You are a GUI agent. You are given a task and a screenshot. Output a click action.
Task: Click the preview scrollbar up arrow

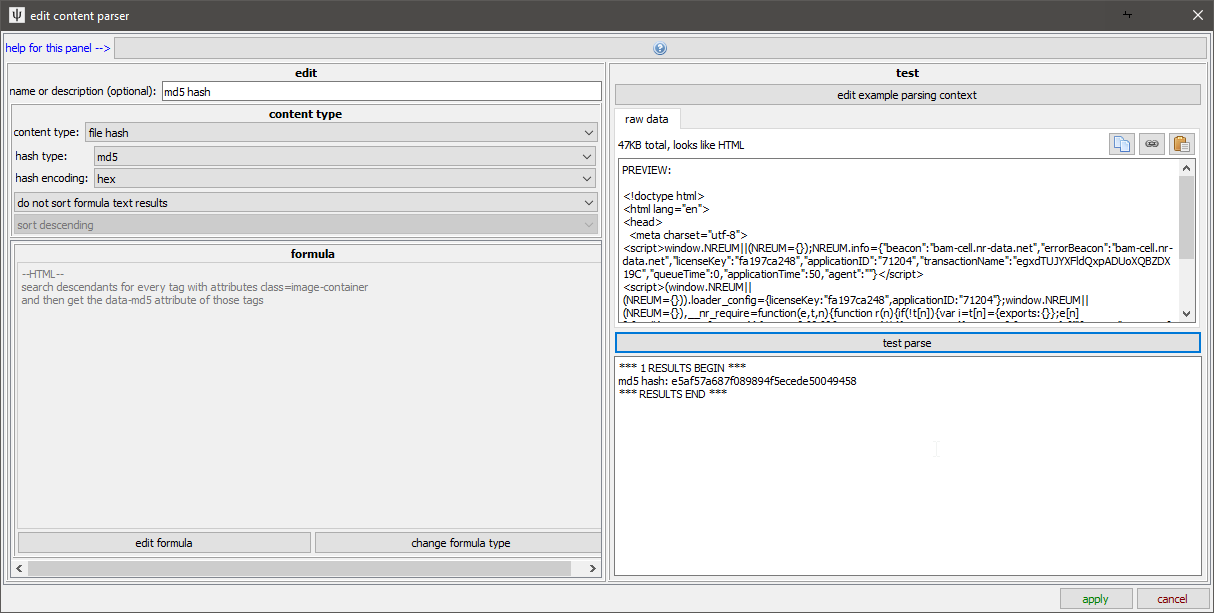point(1186,168)
